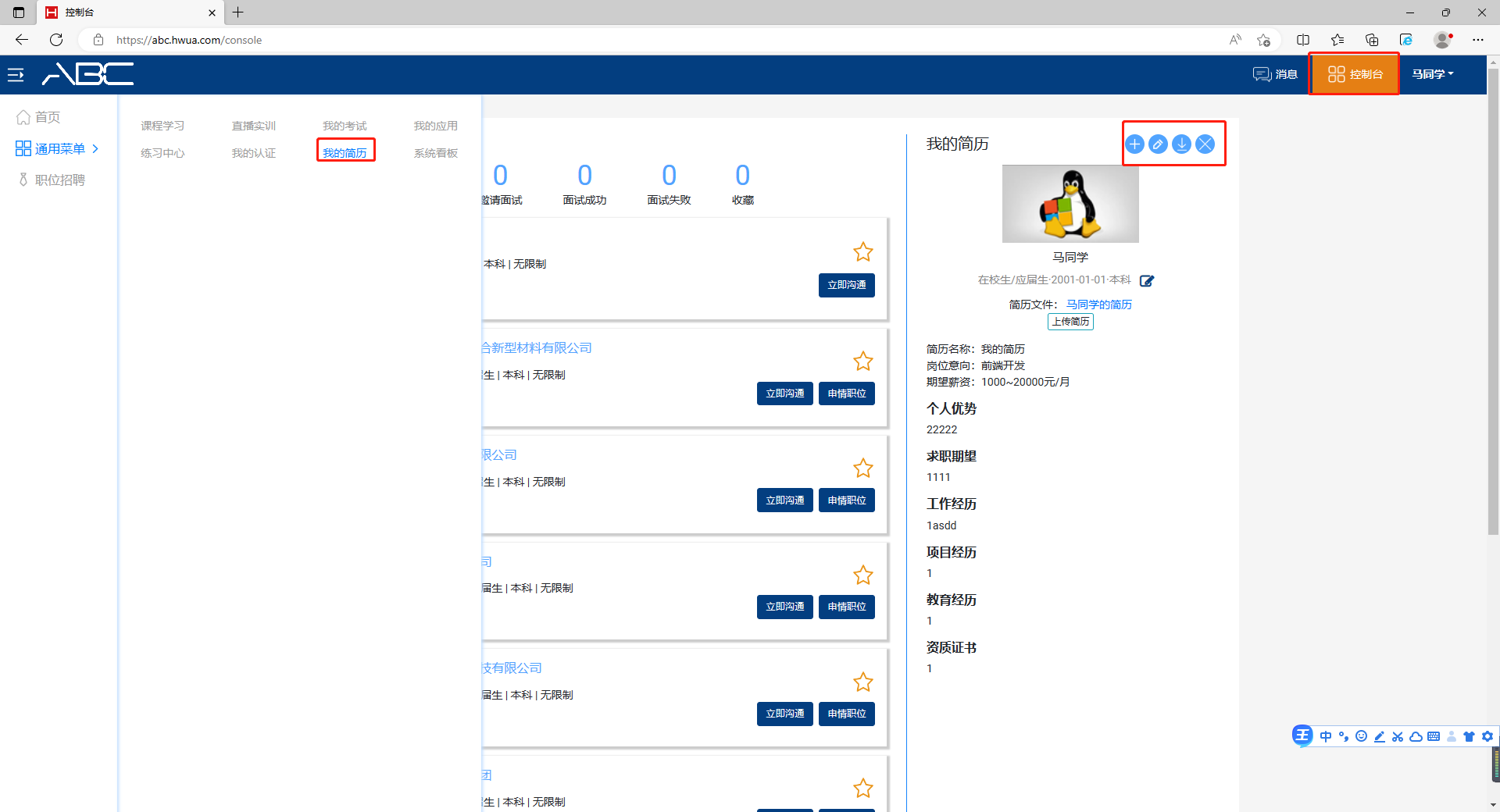Viewport: 1500px width, 812px height.
Task: Open the browser Collections icon
Action: point(1372,40)
